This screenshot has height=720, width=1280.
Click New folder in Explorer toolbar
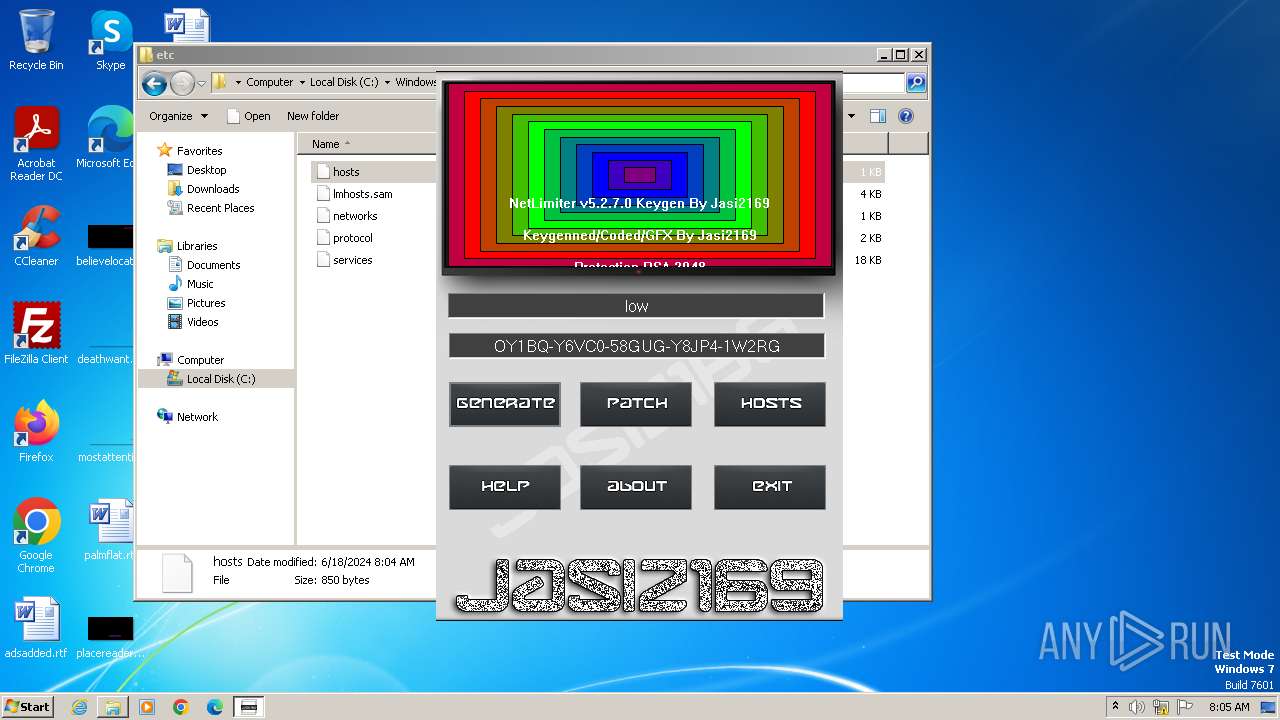point(313,116)
